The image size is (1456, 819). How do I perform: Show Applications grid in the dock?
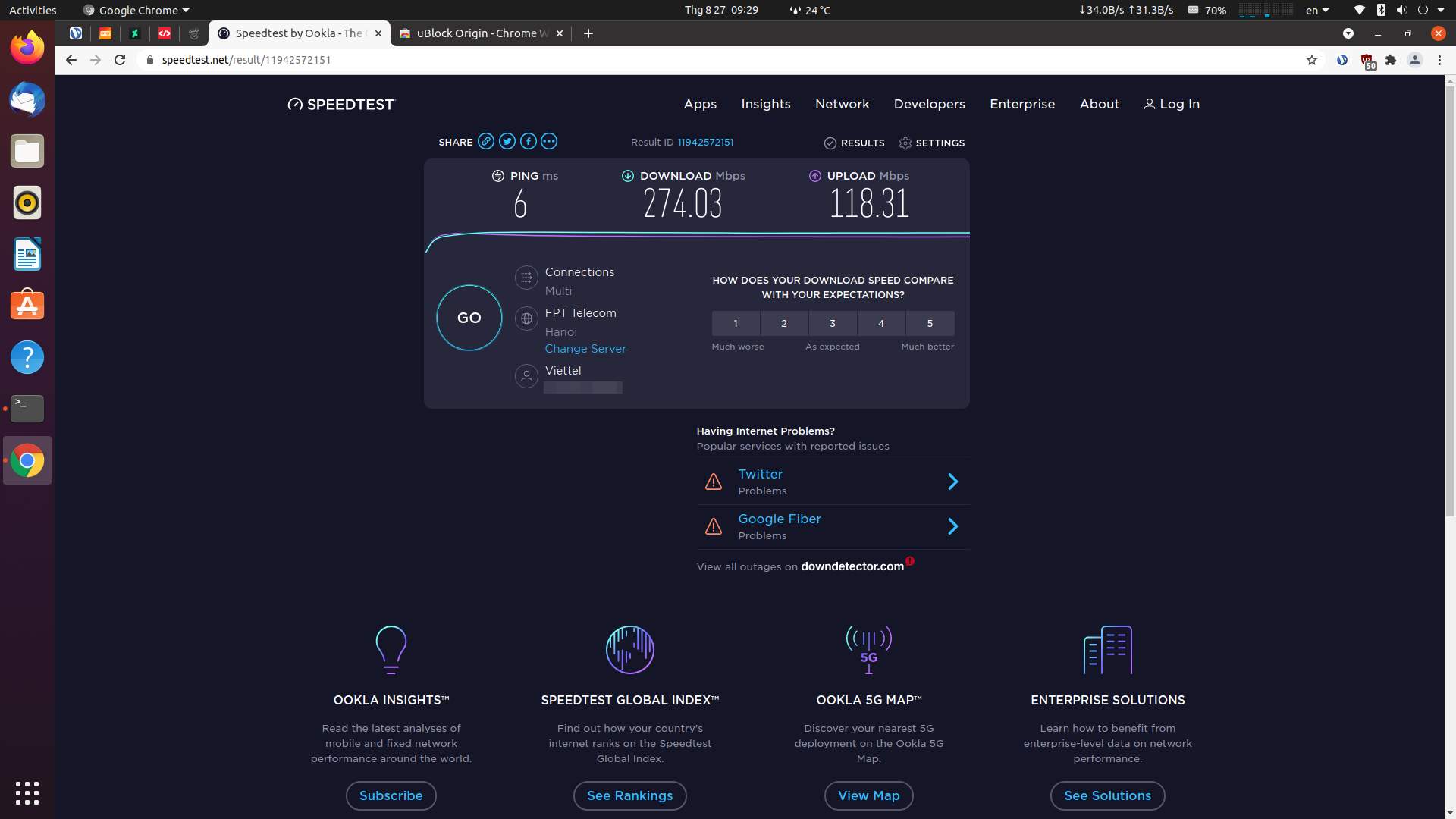coord(27,793)
